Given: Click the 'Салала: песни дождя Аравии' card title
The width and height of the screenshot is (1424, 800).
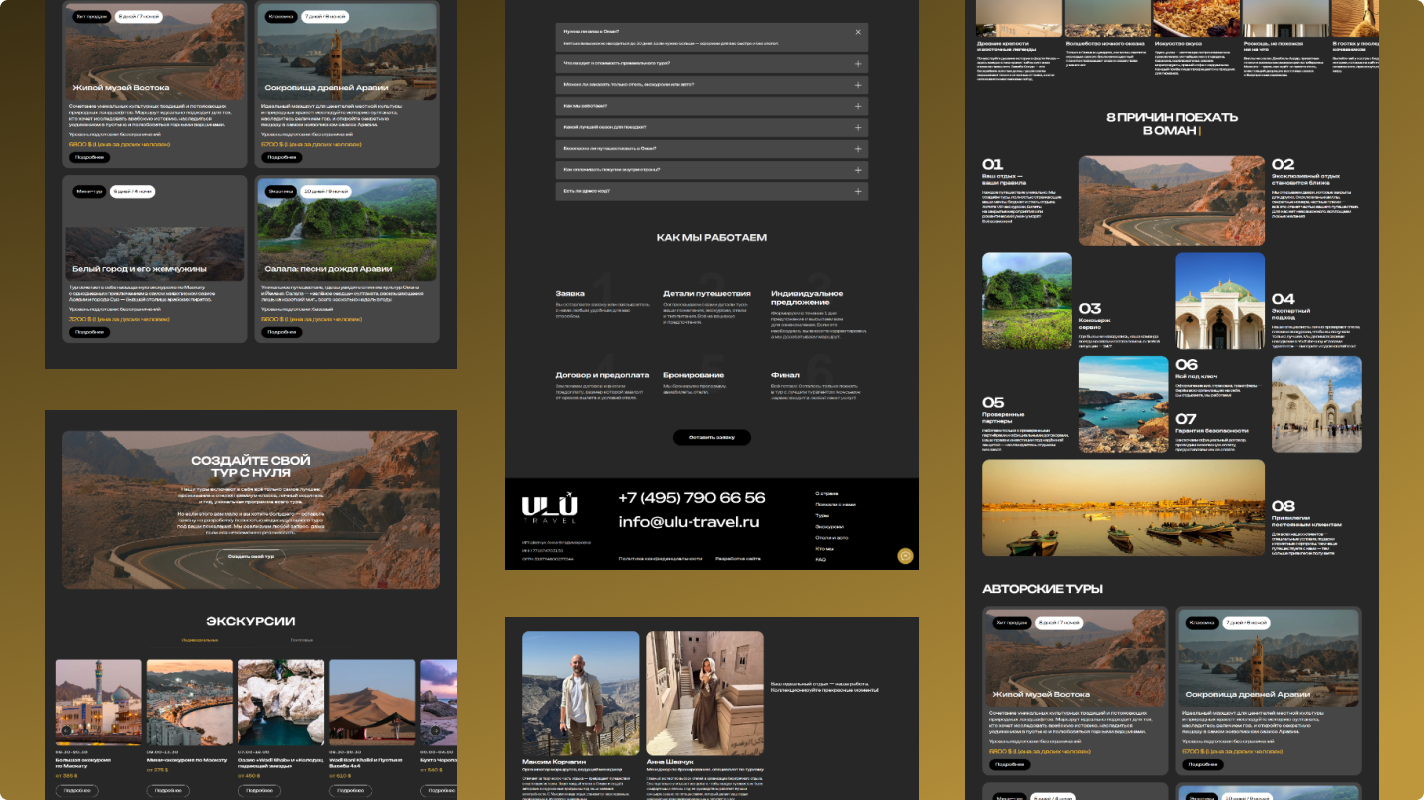Looking at the screenshot, I should [x=330, y=269].
